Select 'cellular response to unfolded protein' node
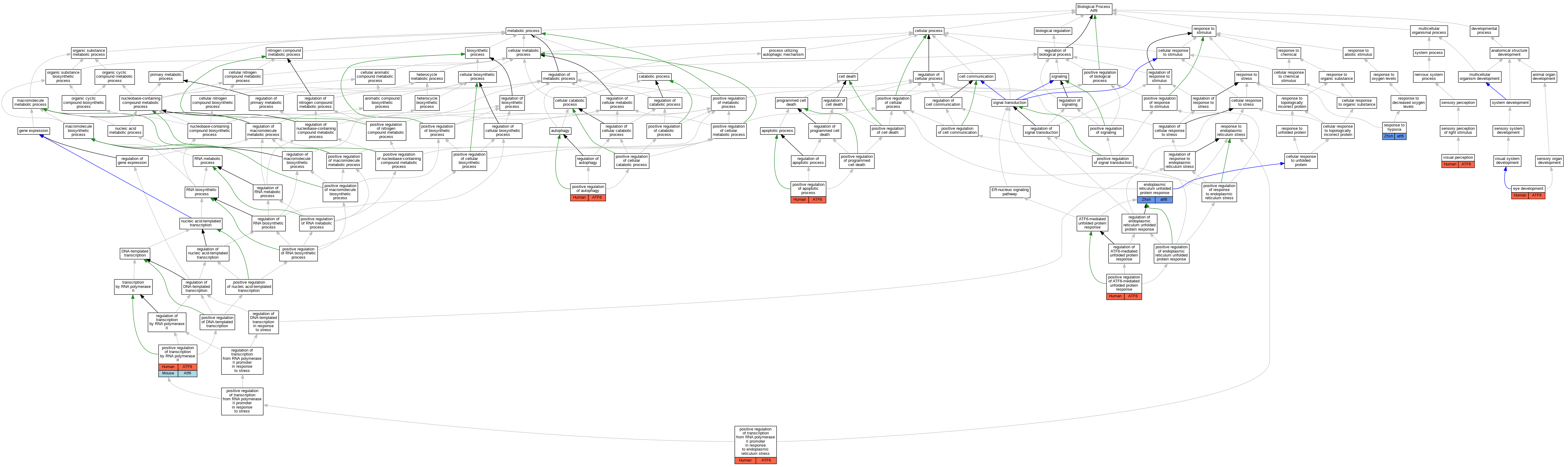This screenshot has width=1568, height=467. pyautogui.click(x=1301, y=161)
